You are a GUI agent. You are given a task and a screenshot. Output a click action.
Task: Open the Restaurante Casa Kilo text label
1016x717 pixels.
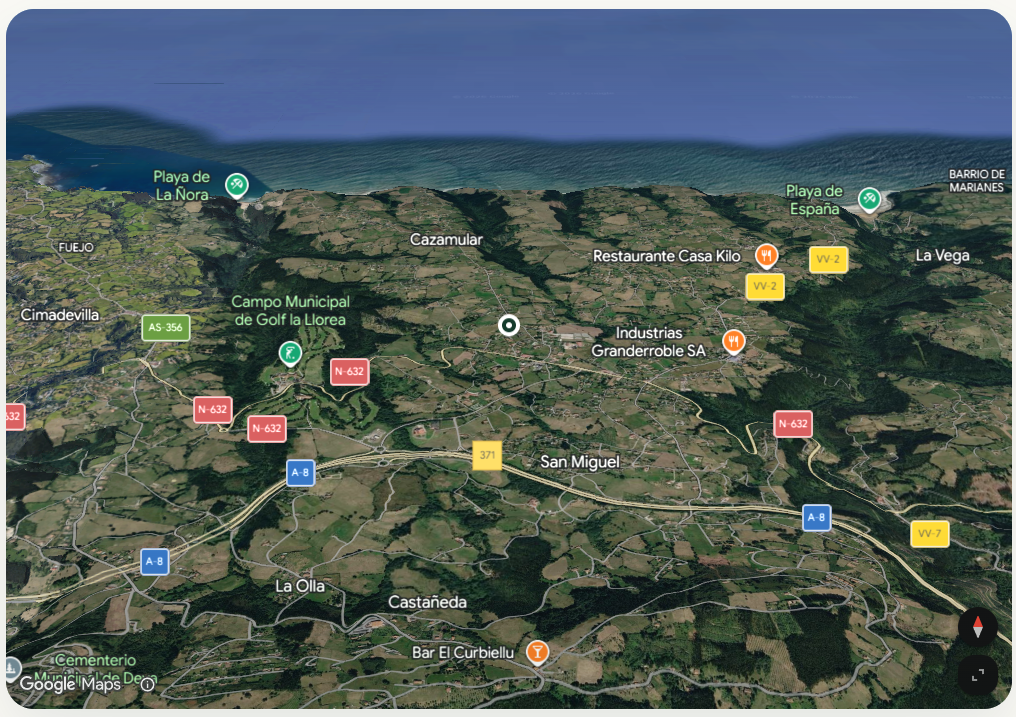(667, 256)
